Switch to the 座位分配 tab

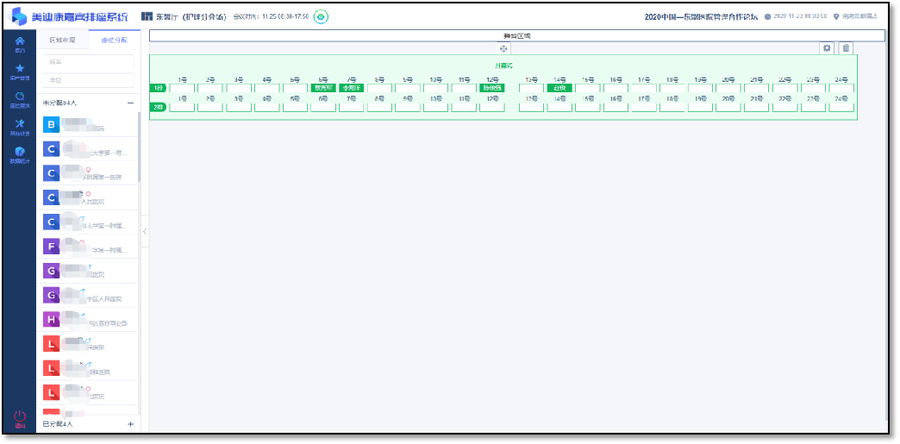(114, 40)
